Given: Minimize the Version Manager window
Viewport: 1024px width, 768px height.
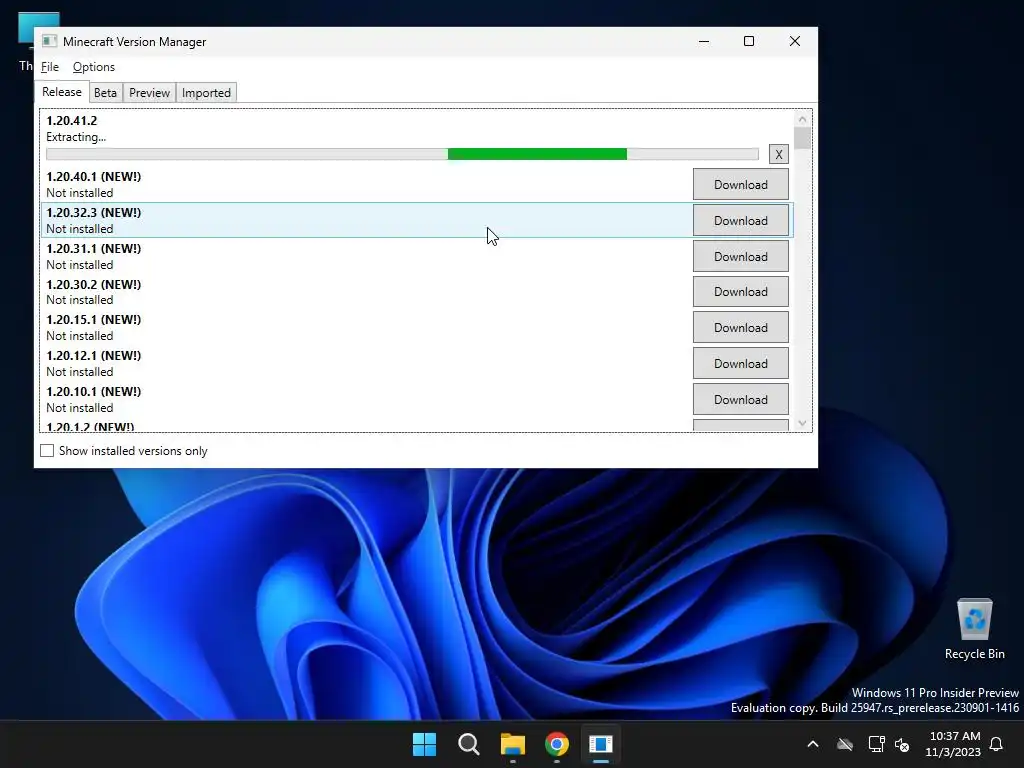Looking at the screenshot, I should point(704,41).
